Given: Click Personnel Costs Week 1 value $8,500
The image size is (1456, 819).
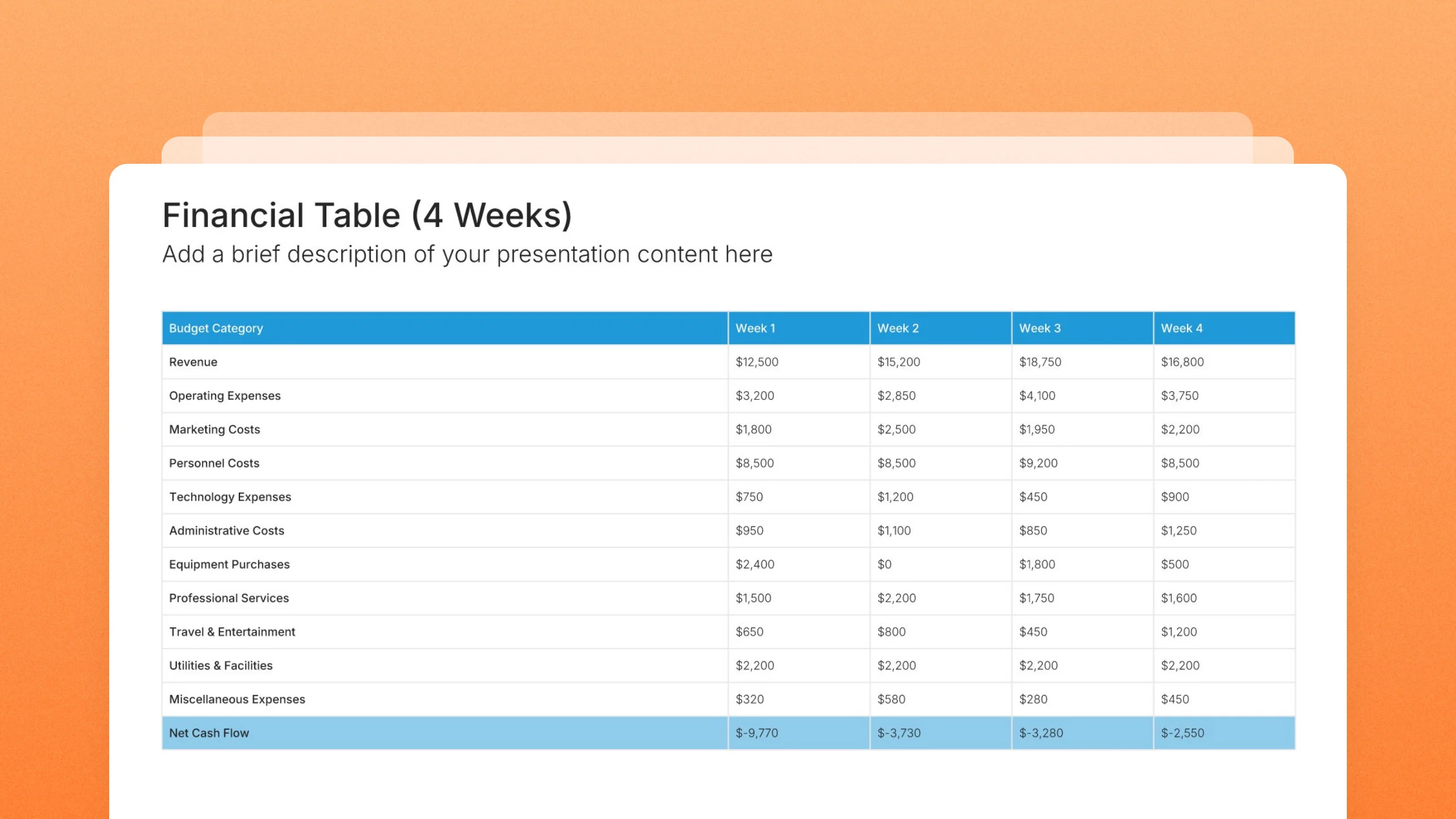Looking at the screenshot, I should (x=755, y=463).
